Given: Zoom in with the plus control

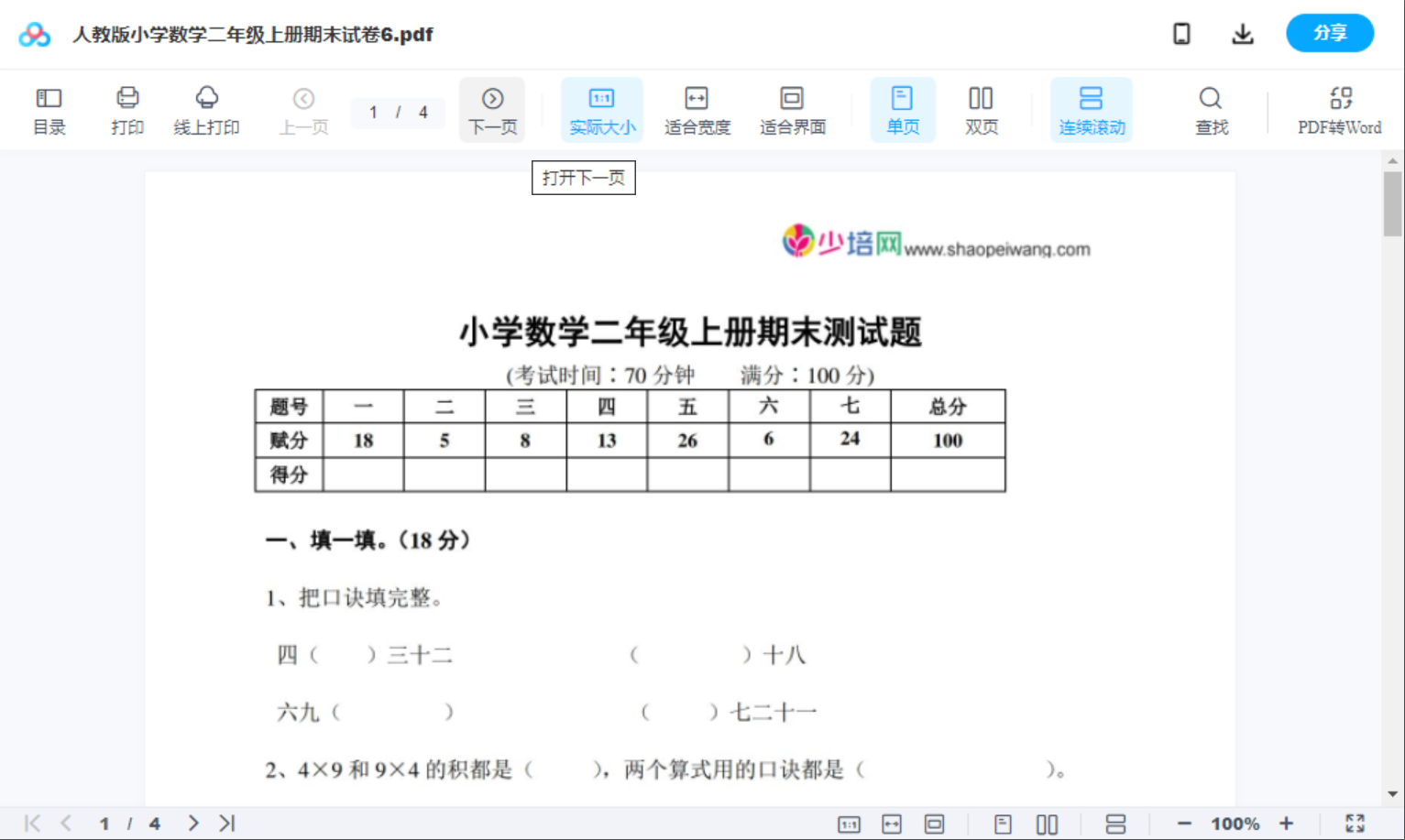Looking at the screenshot, I should 1287,823.
